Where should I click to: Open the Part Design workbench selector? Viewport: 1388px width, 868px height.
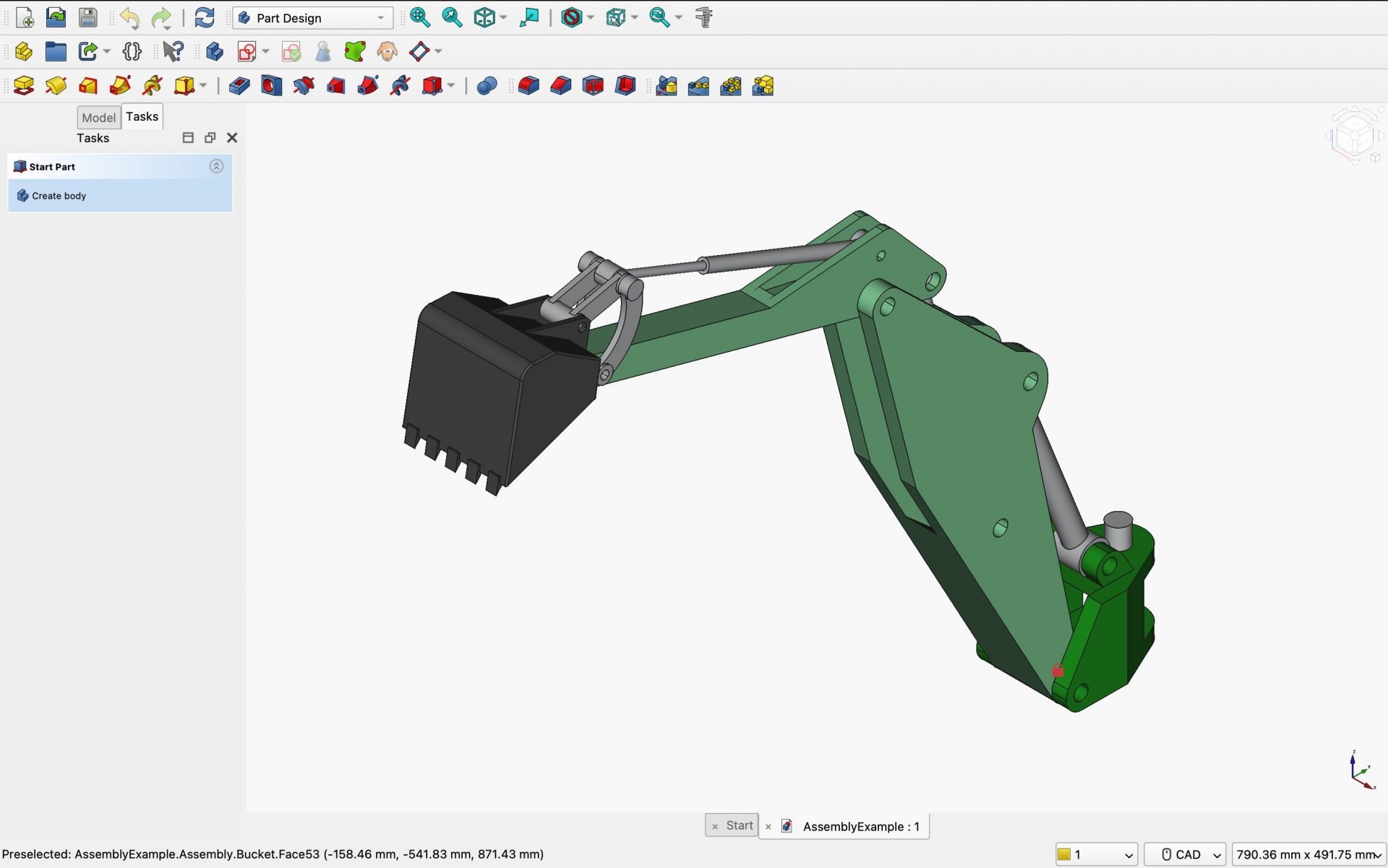[x=311, y=17]
